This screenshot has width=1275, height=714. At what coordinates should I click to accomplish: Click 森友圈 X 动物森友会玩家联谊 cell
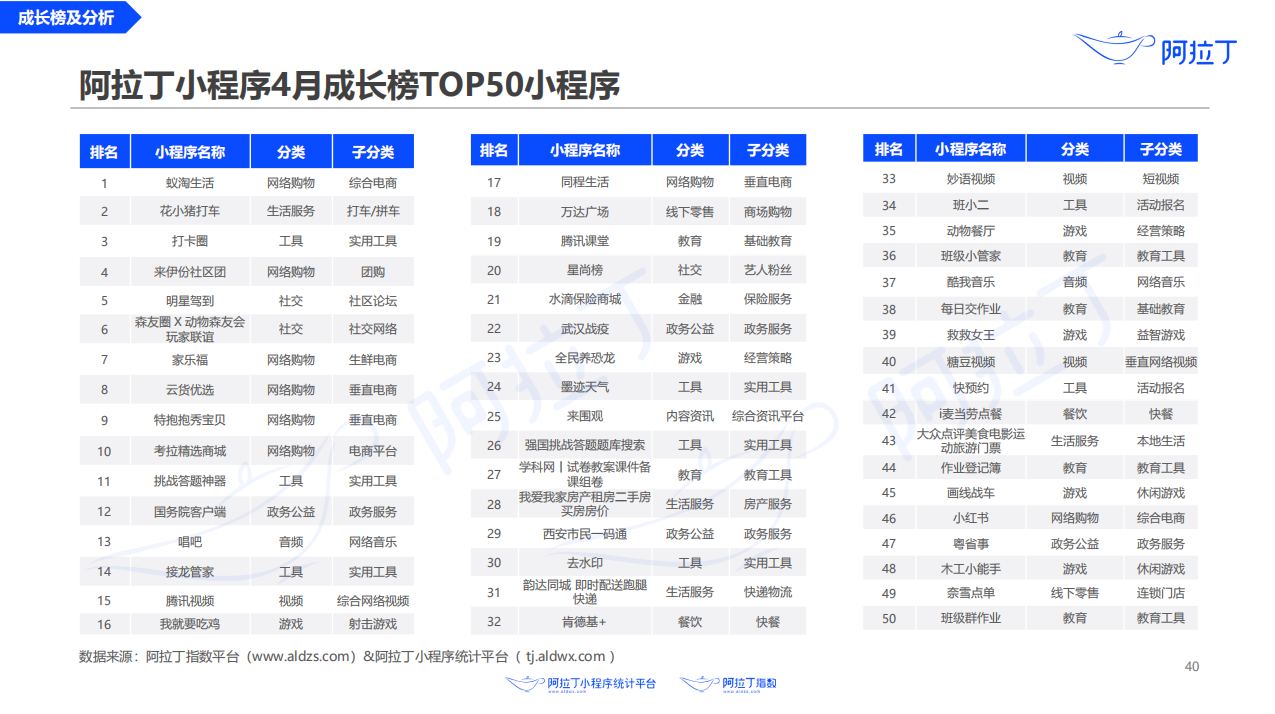coord(190,329)
